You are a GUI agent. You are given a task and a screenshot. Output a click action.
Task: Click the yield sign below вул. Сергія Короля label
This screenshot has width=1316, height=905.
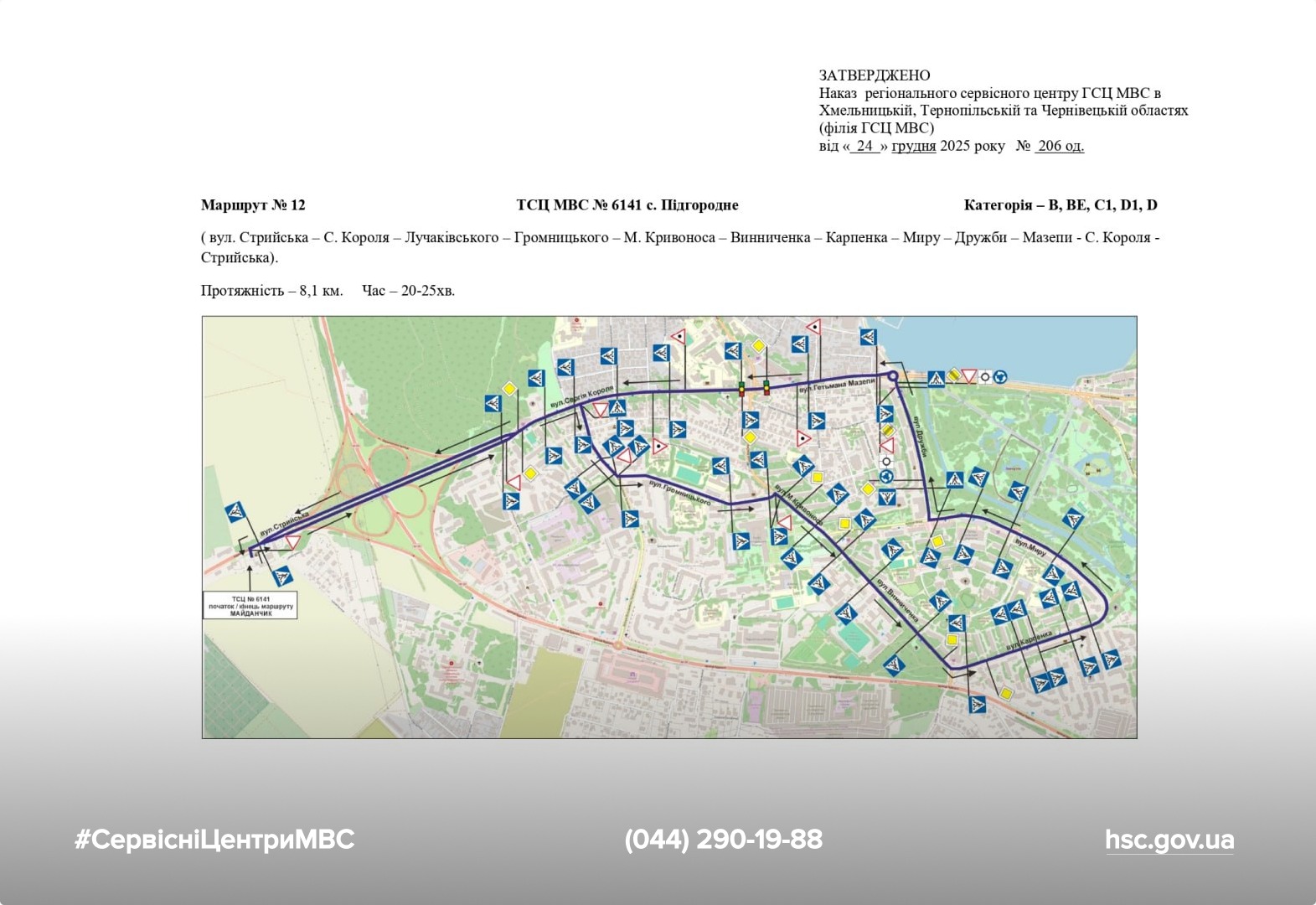tap(600, 409)
